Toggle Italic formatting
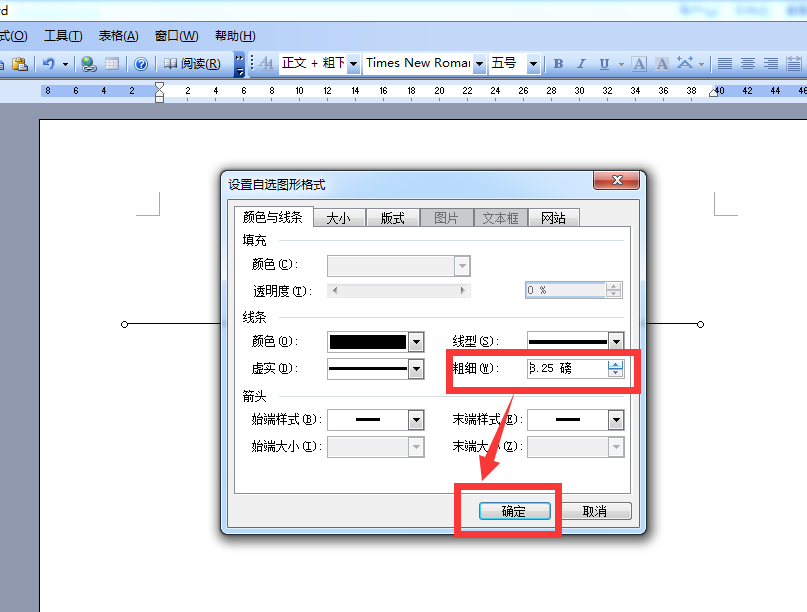The height and width of the screenshot is (612, 807). coord(581,64)
